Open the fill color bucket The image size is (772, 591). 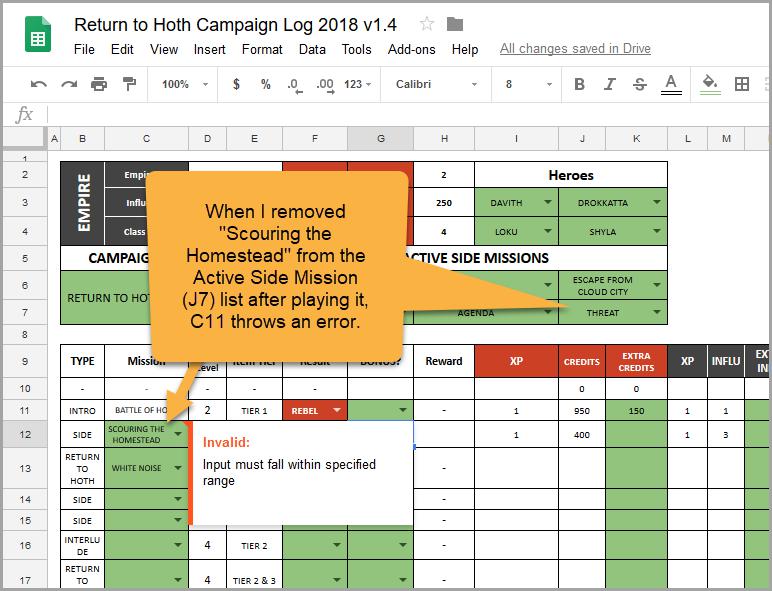coord(710,84)
